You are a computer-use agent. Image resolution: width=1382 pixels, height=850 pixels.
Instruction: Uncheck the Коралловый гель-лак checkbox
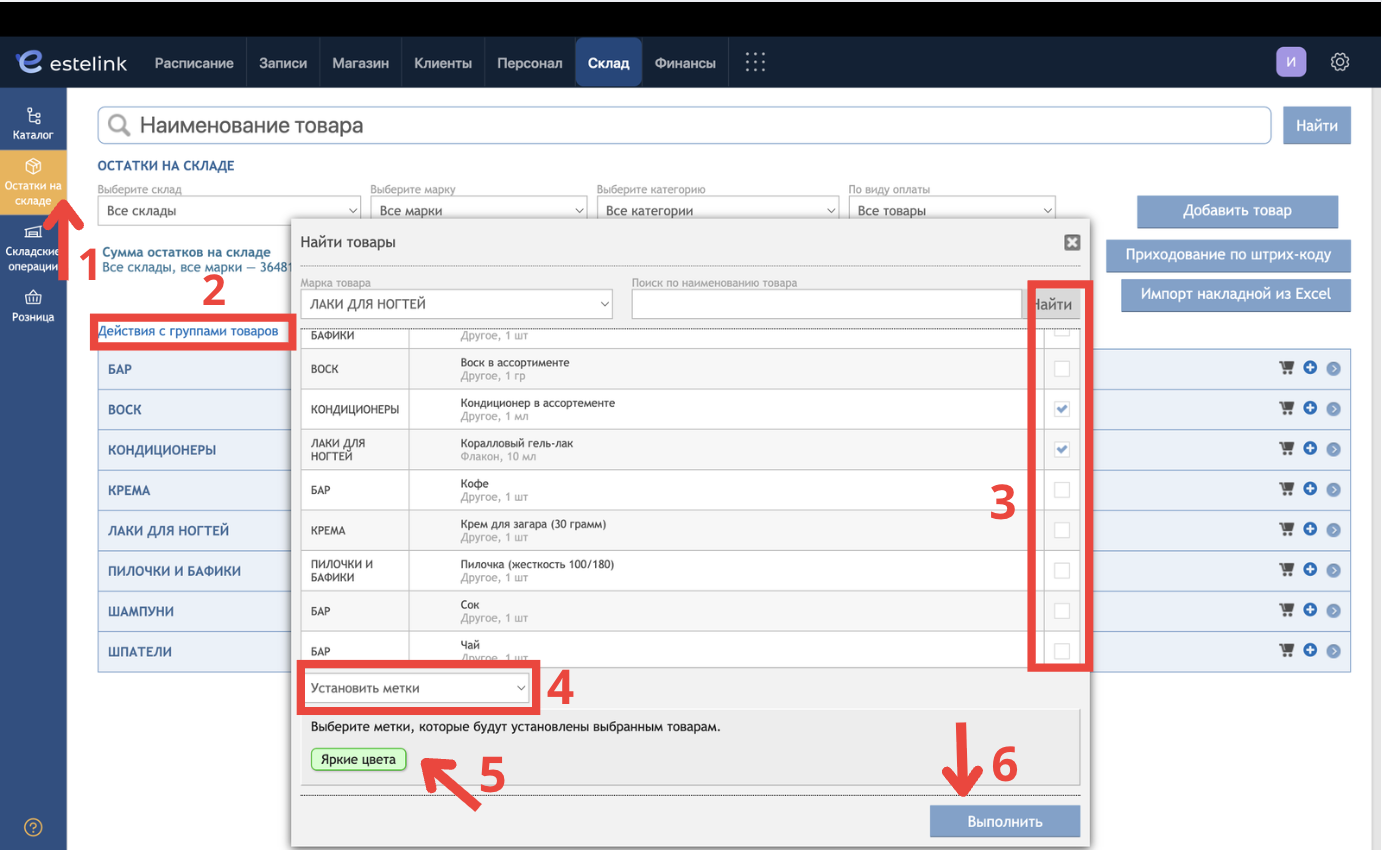1062,449
